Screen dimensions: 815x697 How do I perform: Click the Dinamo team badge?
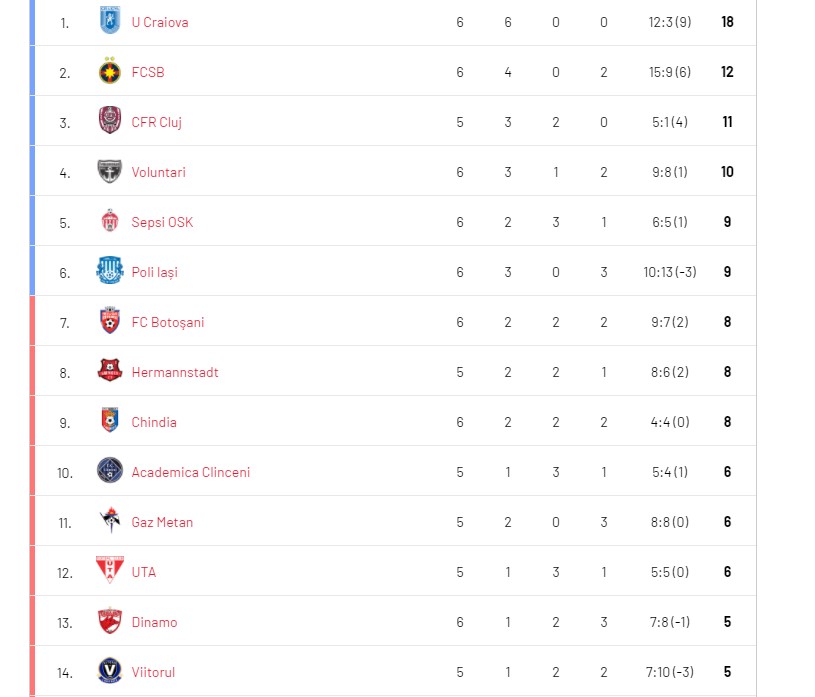click(x=109, y=622)
